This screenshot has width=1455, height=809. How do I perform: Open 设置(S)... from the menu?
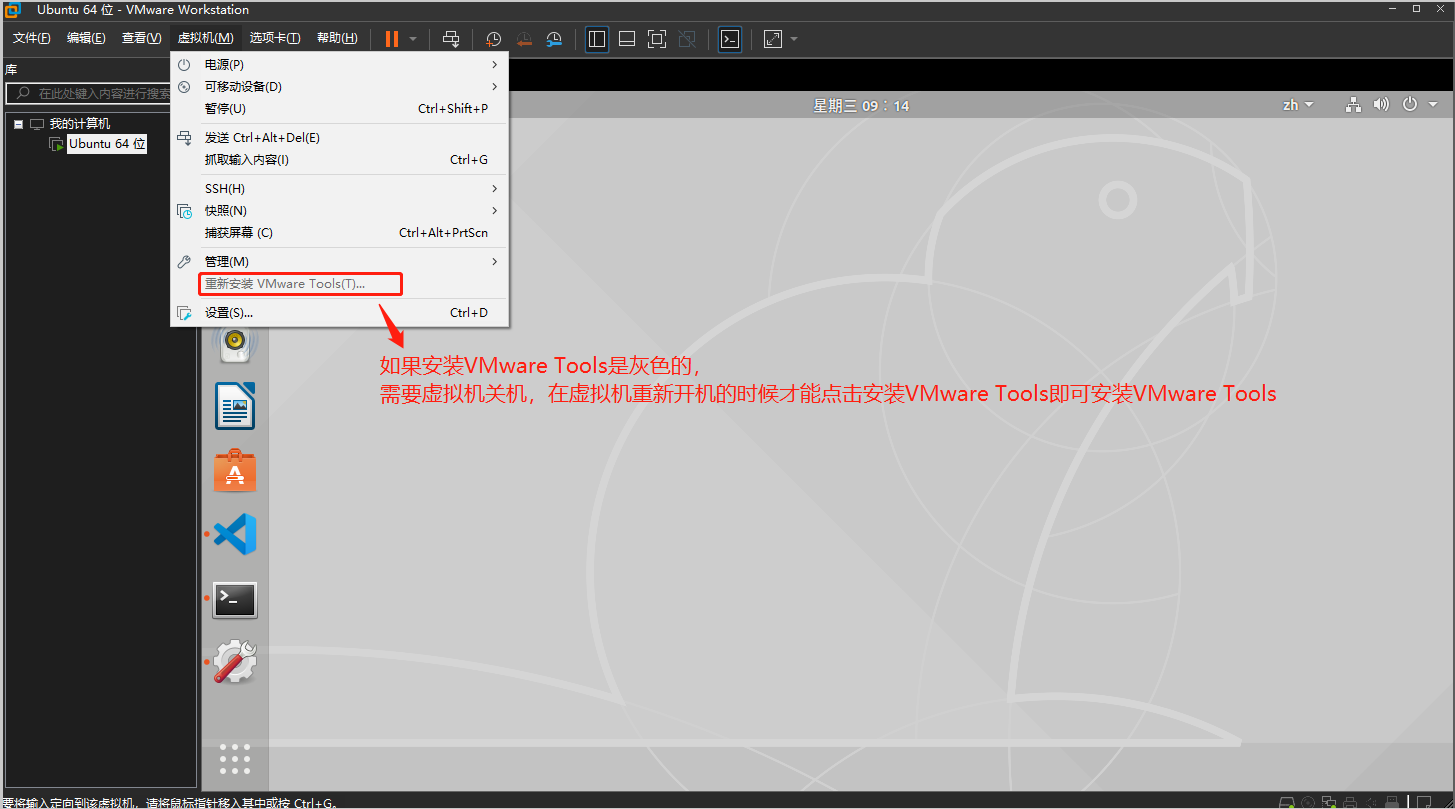(340, 313)
